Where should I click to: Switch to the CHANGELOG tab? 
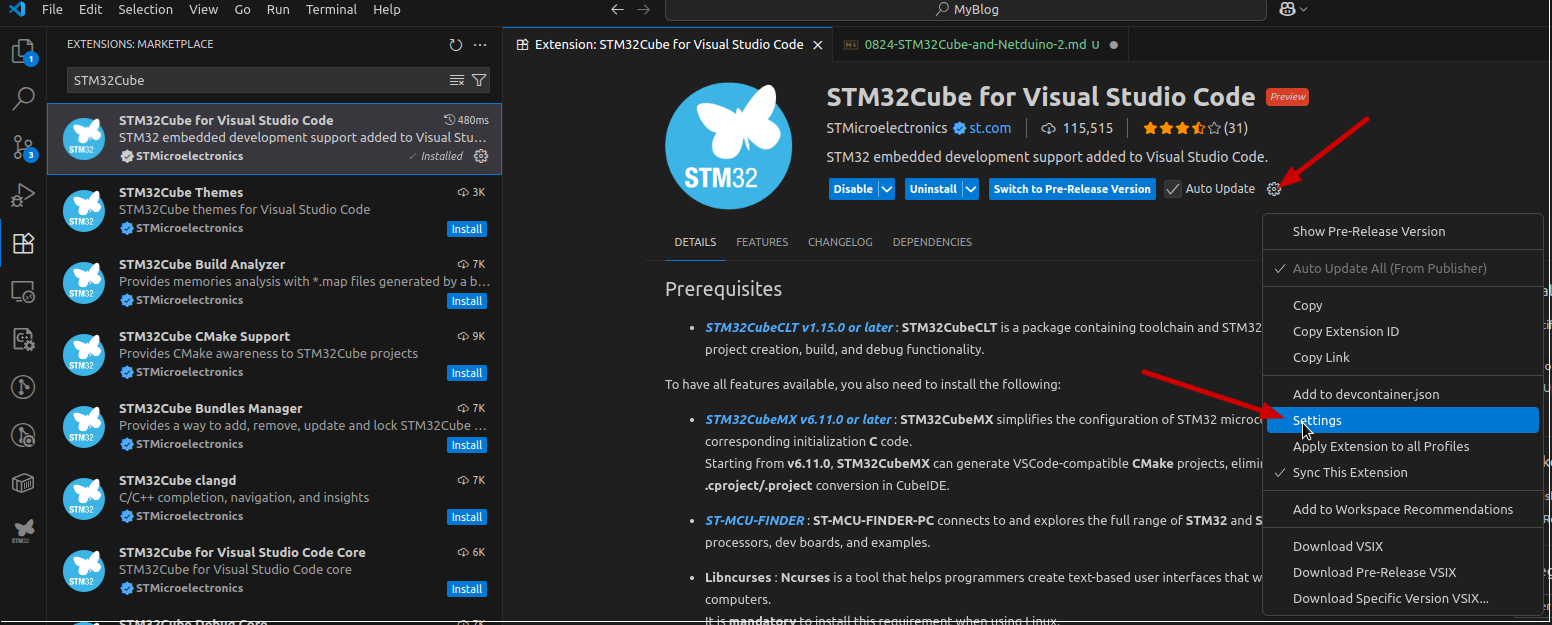pyautogui.click(x=840, y=241)
